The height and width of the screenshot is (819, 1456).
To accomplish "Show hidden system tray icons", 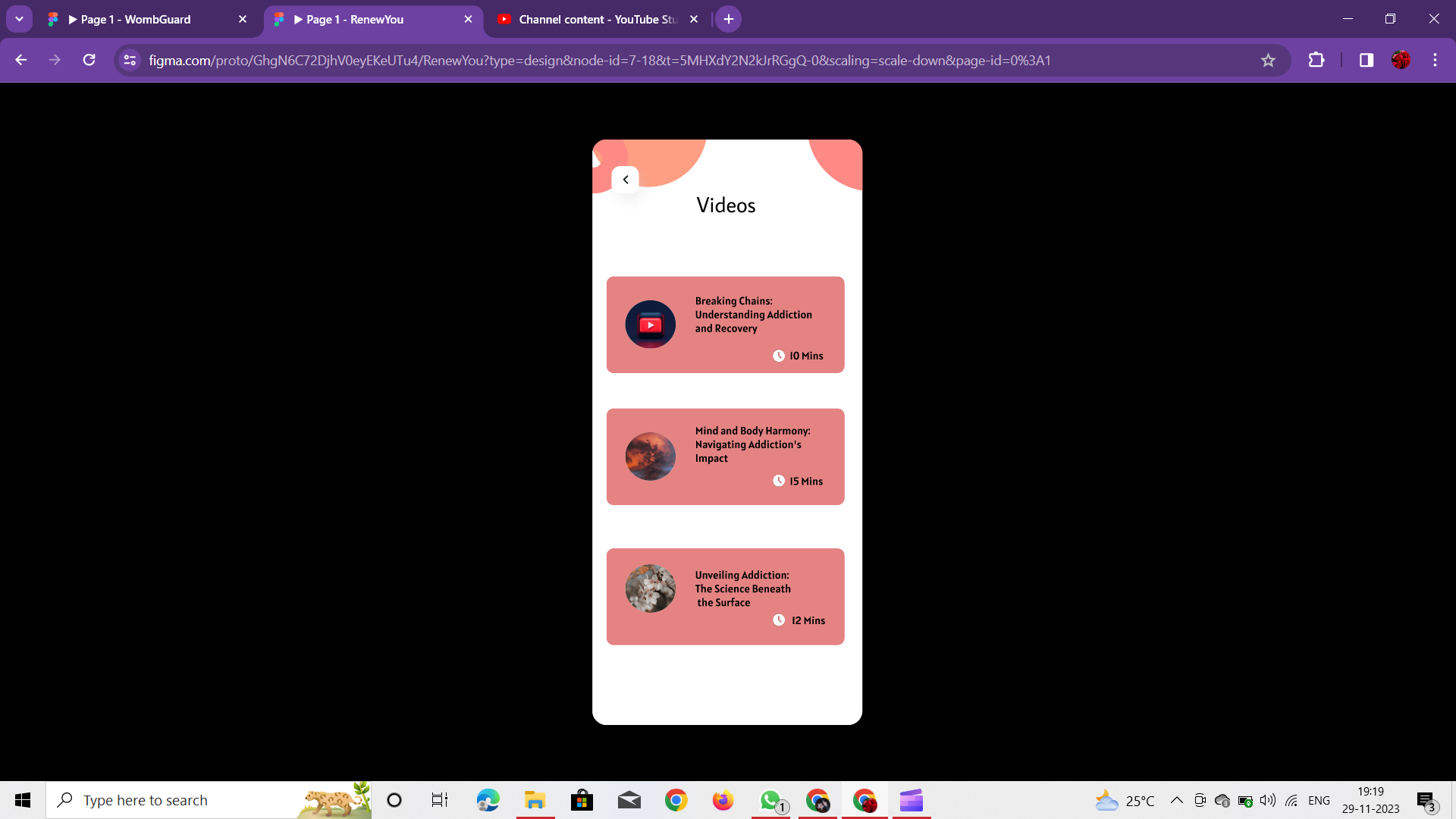I will pos(1176,800).
